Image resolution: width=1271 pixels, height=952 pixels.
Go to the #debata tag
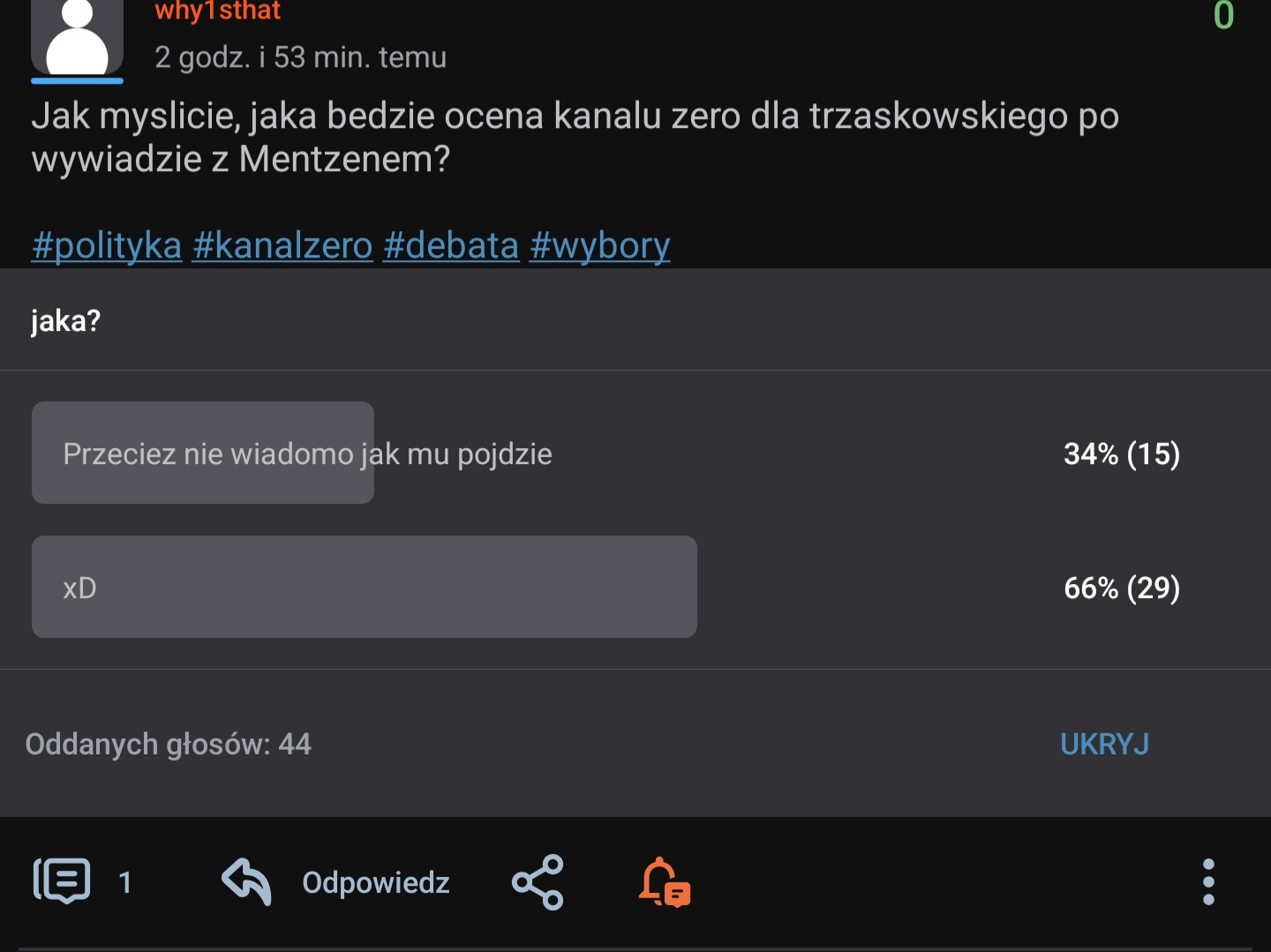pos(451,245)
